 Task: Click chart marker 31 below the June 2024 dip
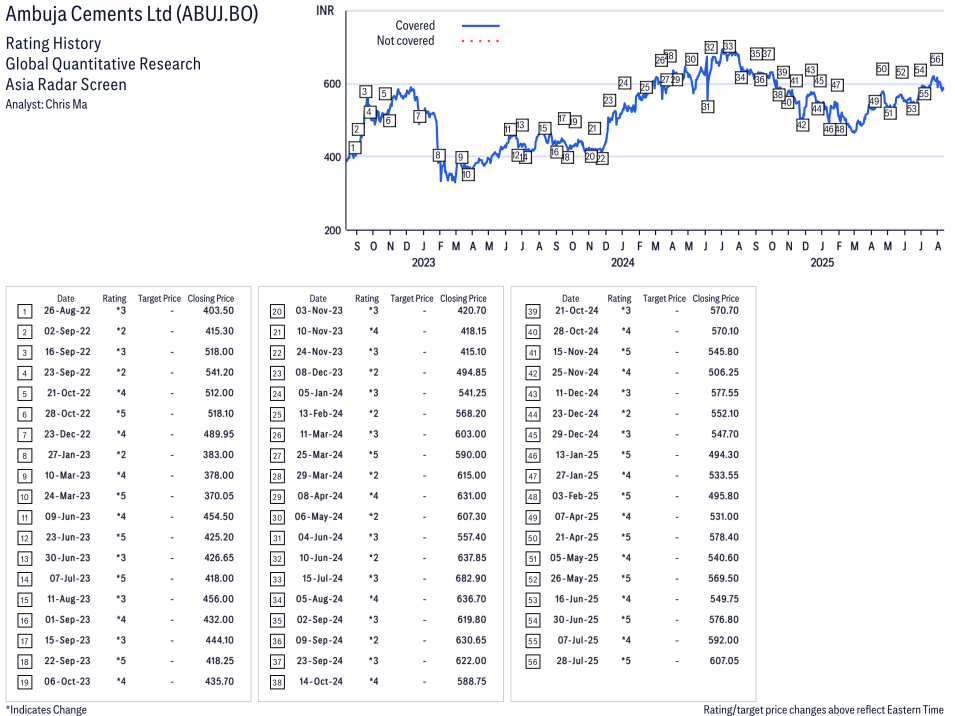tap(706, 107)
